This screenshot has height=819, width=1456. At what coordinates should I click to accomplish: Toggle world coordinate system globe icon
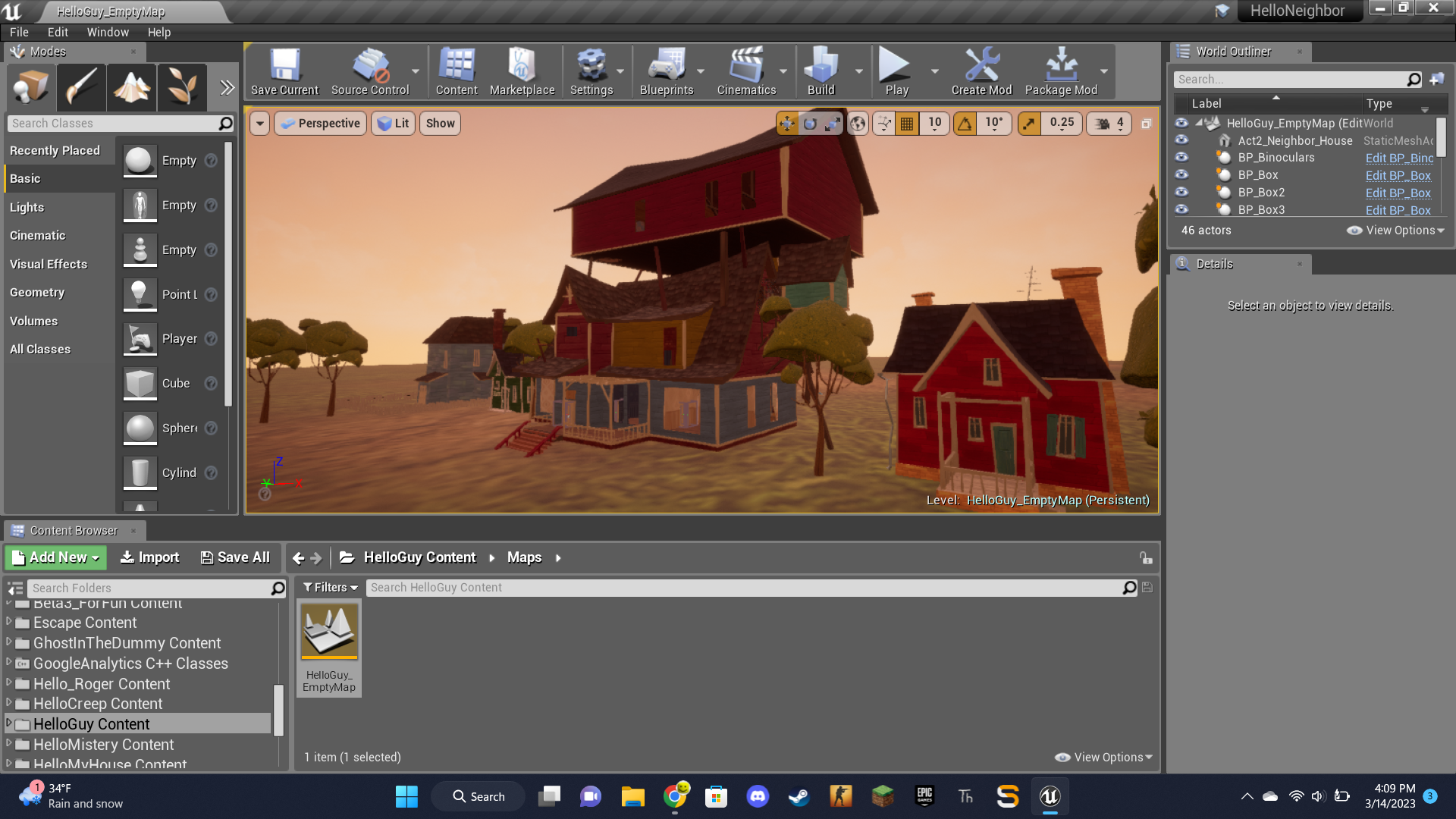coord(858,124)
